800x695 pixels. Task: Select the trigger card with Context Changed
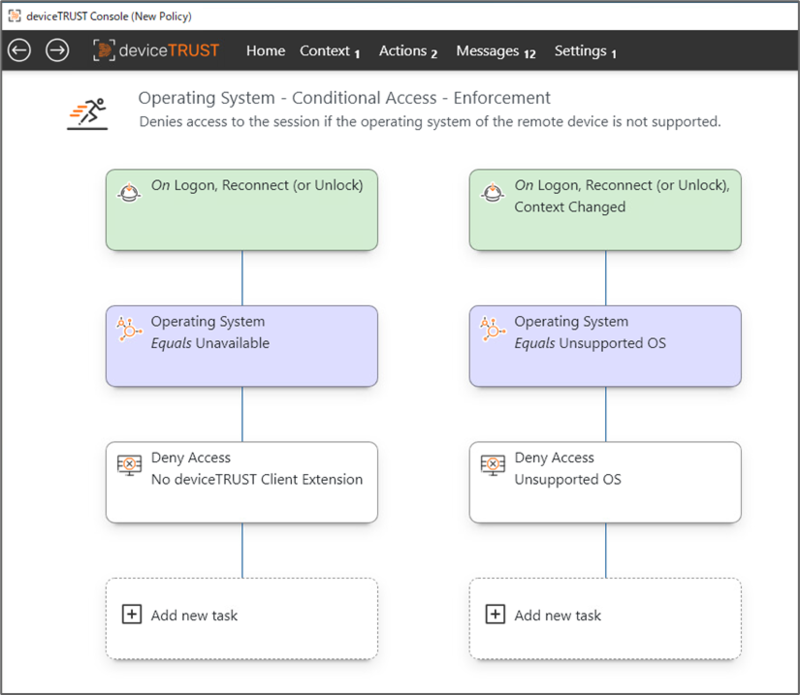[605, 210]
